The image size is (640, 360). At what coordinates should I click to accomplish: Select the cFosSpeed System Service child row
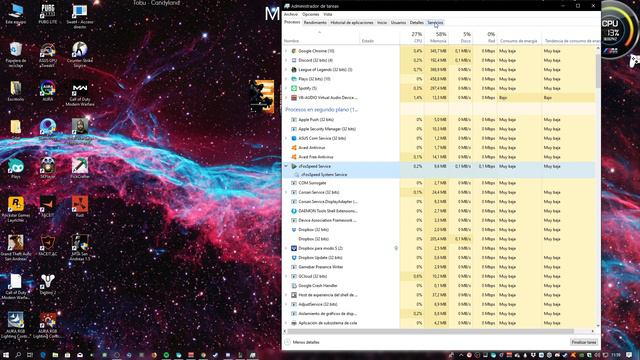[x=439, y=175]
